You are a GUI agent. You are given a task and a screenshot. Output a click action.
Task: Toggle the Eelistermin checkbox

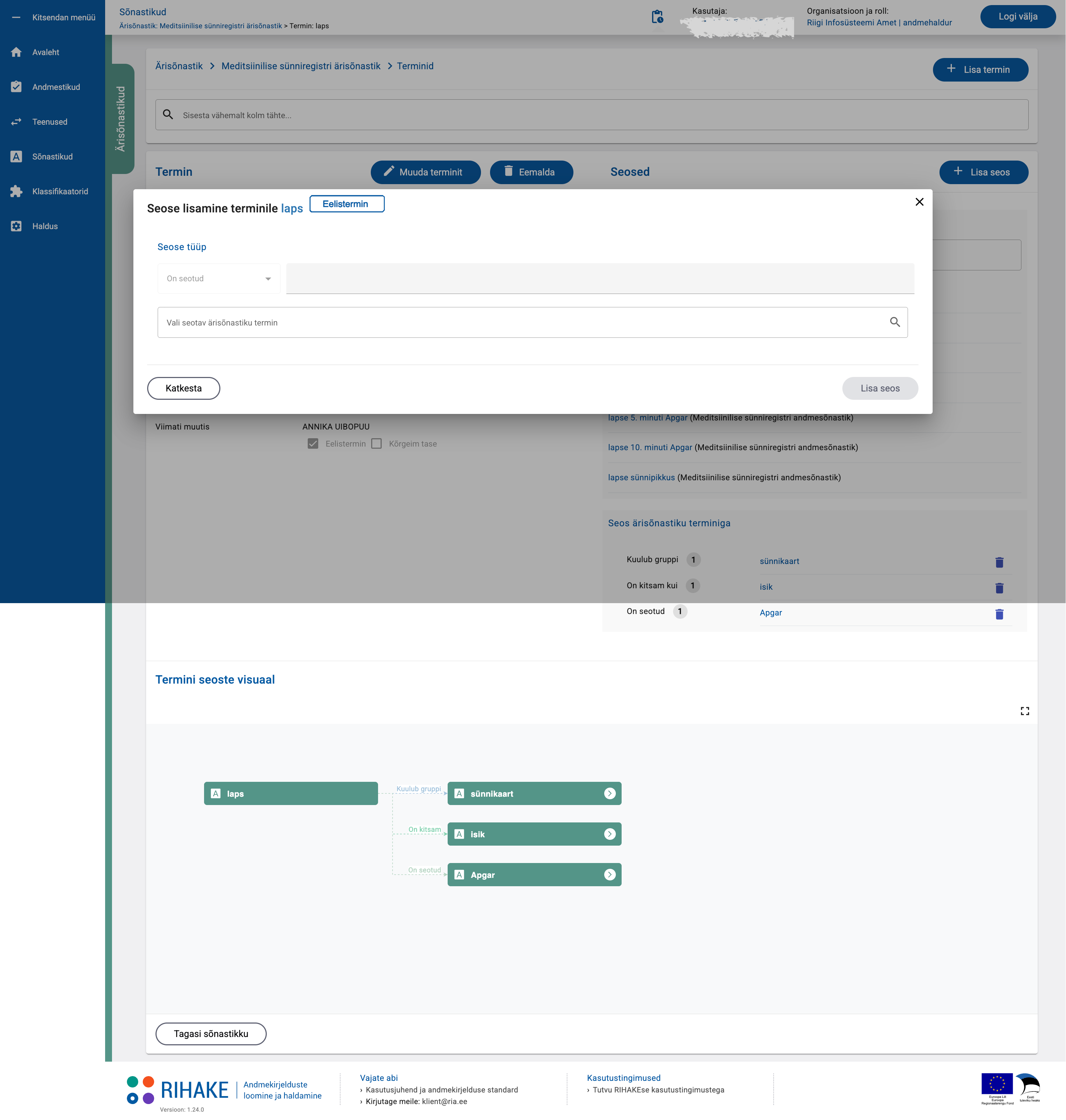pyautogui.click(x=313, y=444)
